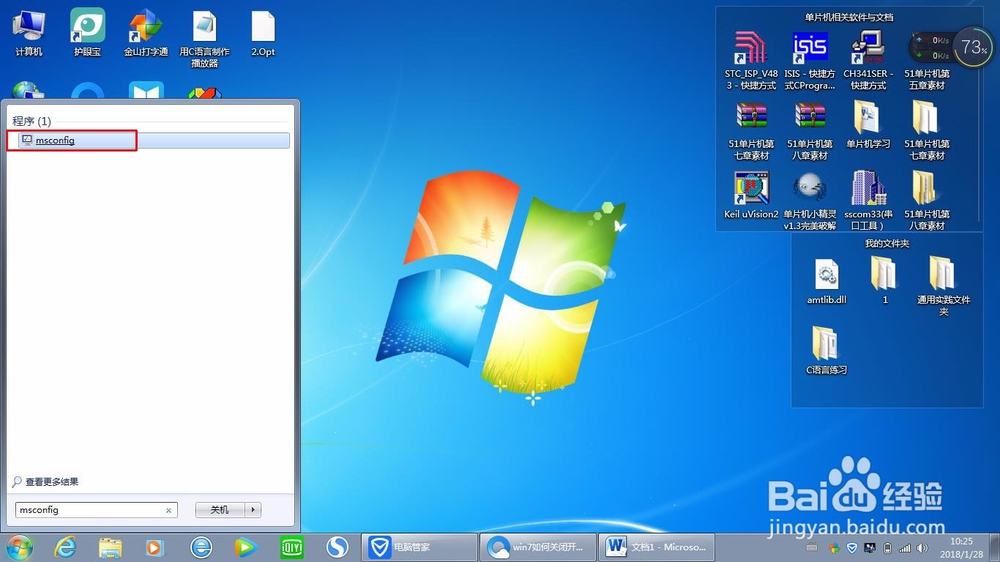Clear the search box with the x
1000x562 pixels.
coord(168,510)
